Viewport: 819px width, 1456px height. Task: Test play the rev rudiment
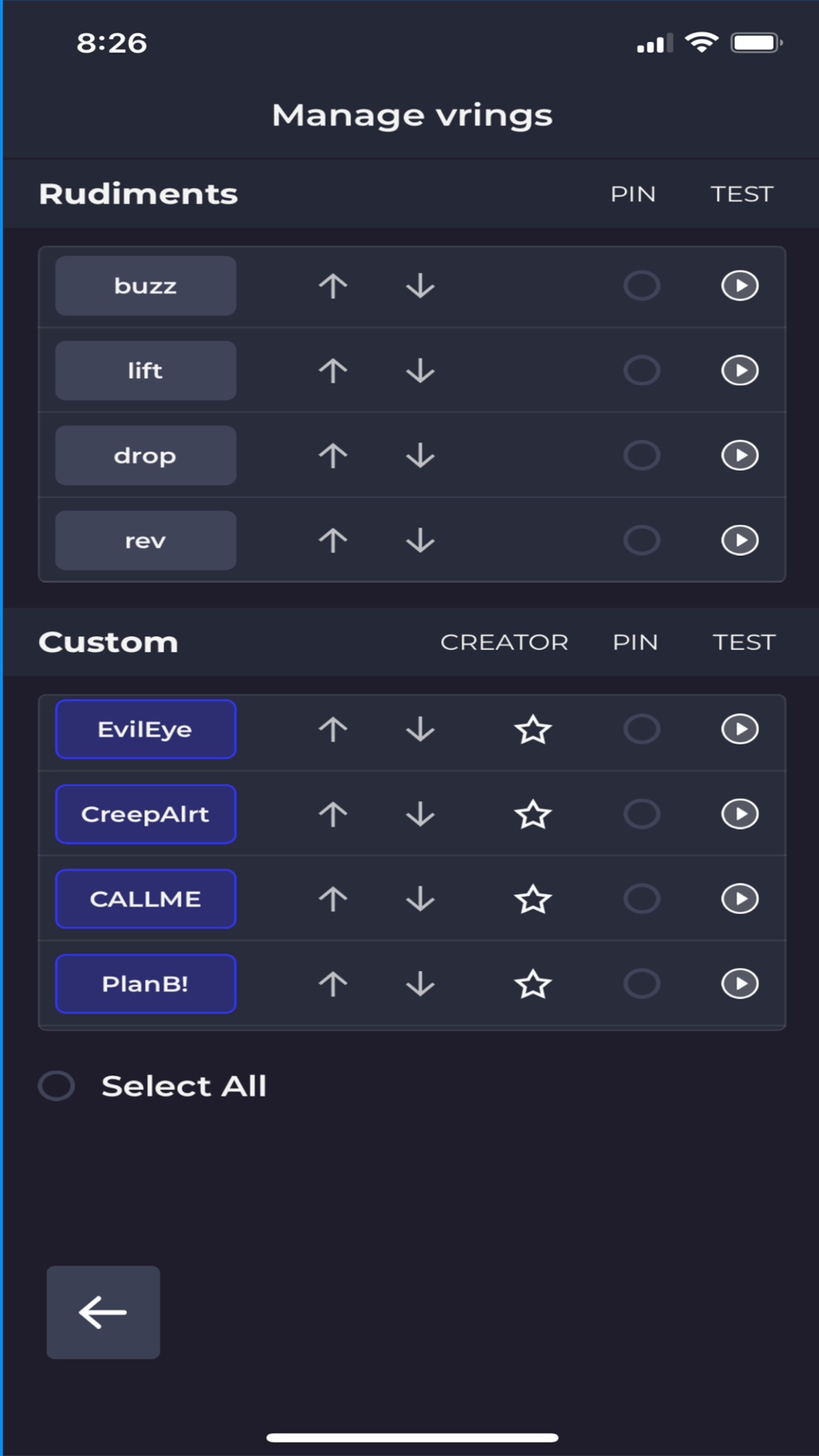click(x=740, y=540)
